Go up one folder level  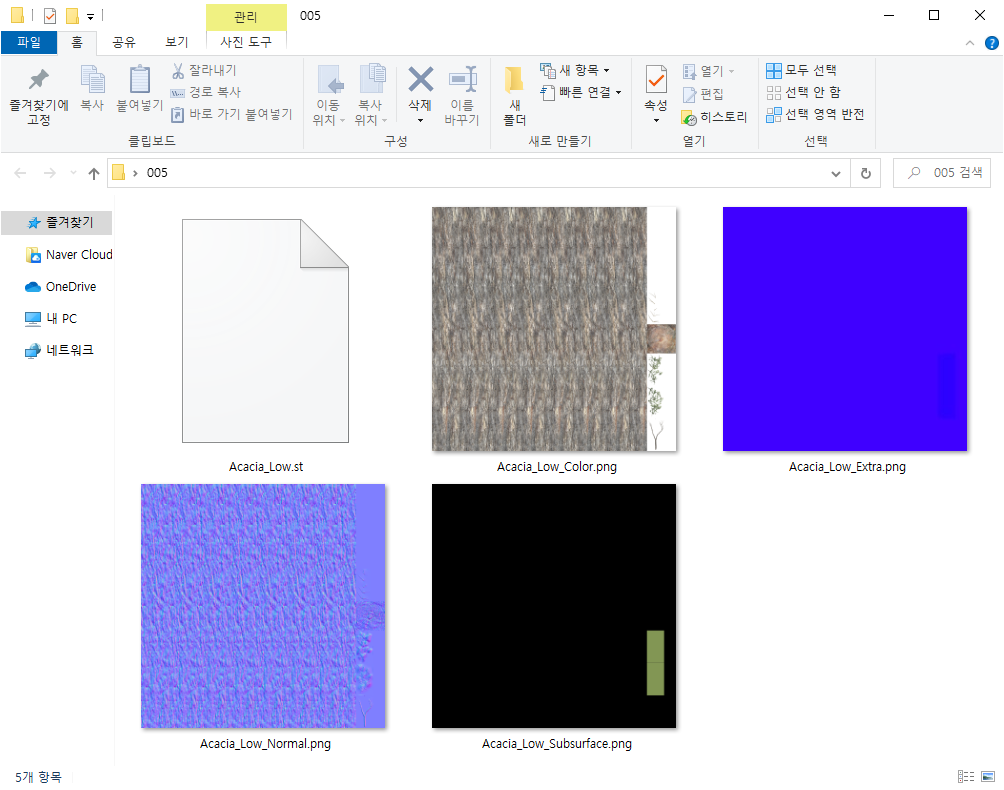[x=94, y=173]
